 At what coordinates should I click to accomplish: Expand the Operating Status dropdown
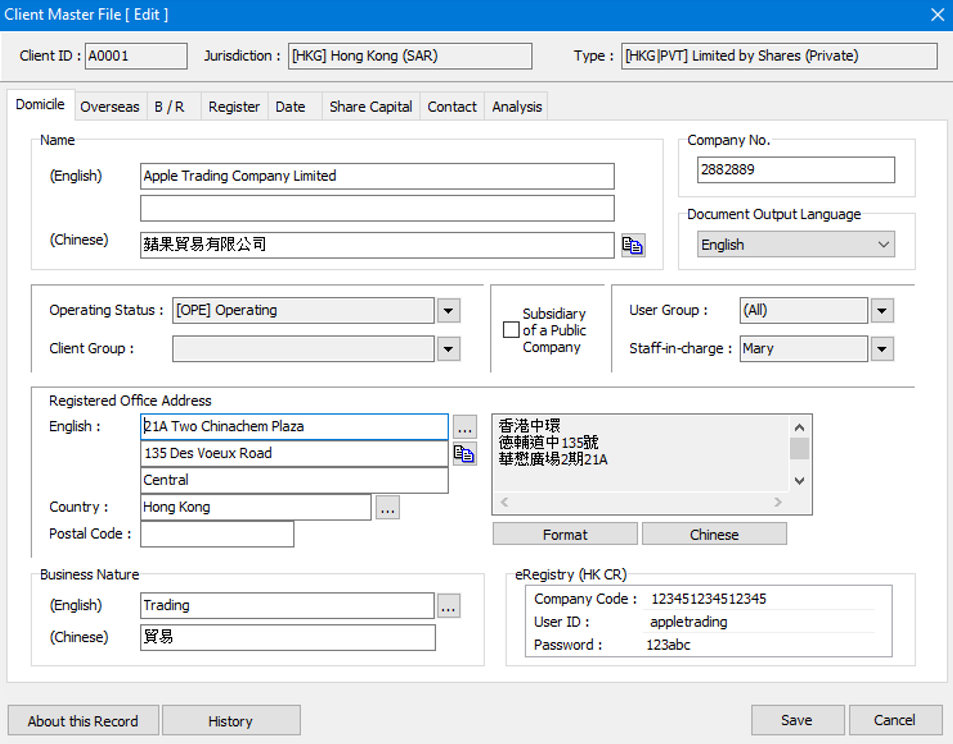449,311
